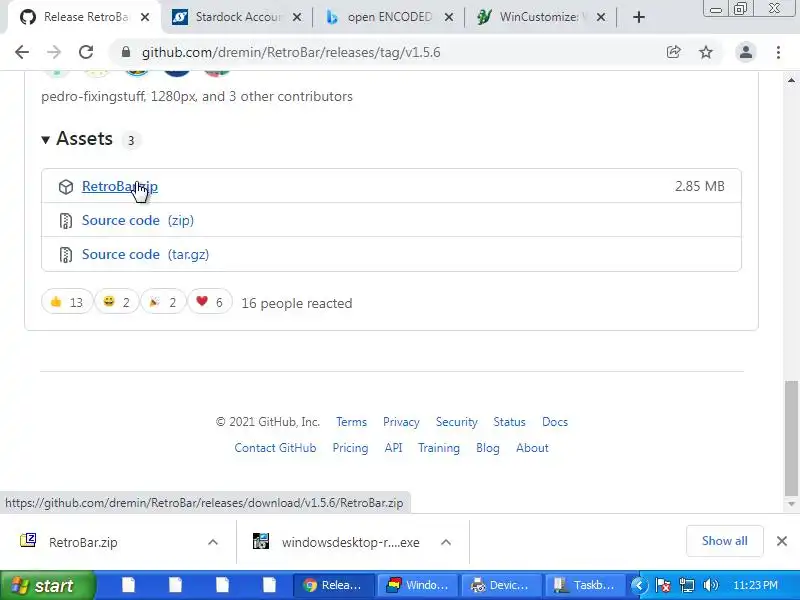
Task: Open the API footer link
Action: click(393, 448)
